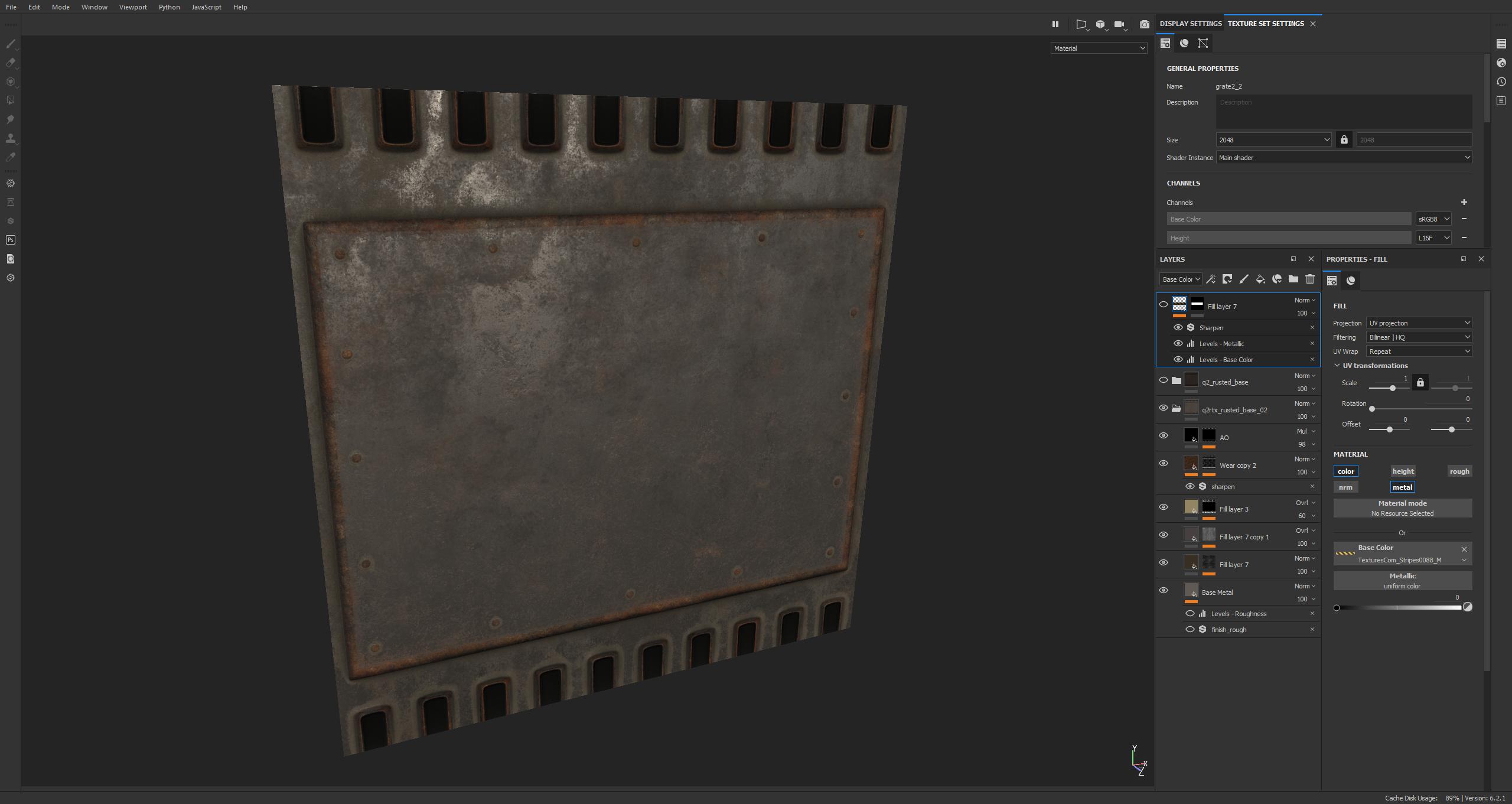Viewport: 1512px width, 804px height.
Task: Toggle visibility of Levels - Base Color effect
Action: 1178,360
